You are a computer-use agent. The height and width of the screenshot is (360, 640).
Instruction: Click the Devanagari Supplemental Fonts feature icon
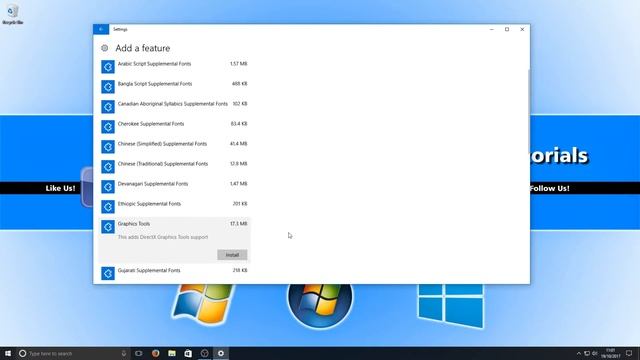coord(108,187)
